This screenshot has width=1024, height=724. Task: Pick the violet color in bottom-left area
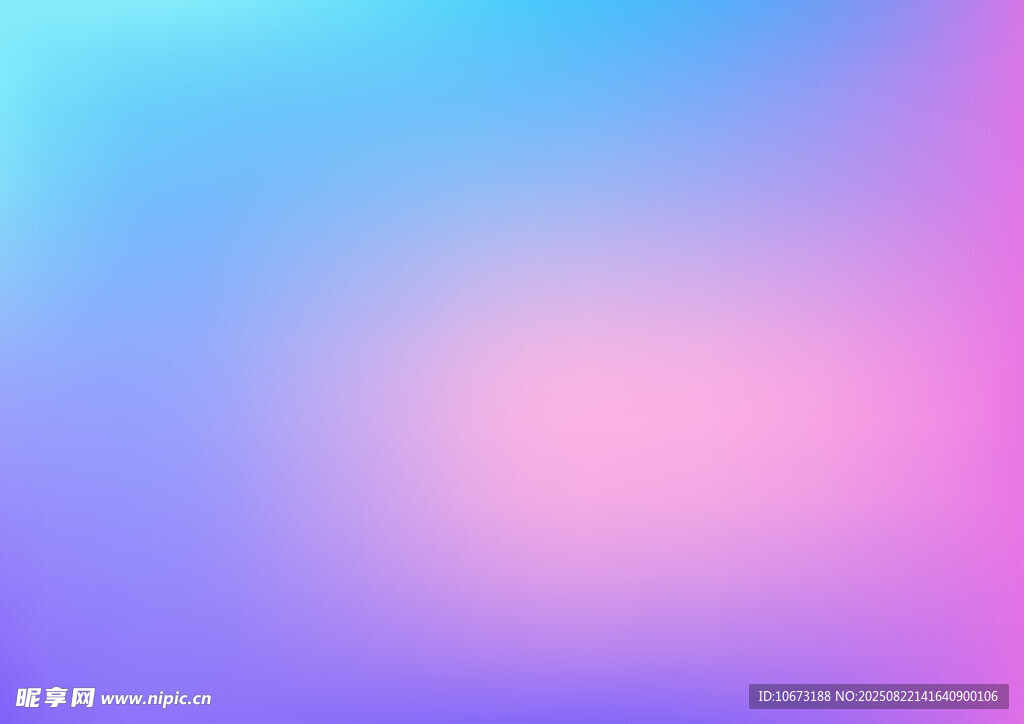click(x=60, y=600)
